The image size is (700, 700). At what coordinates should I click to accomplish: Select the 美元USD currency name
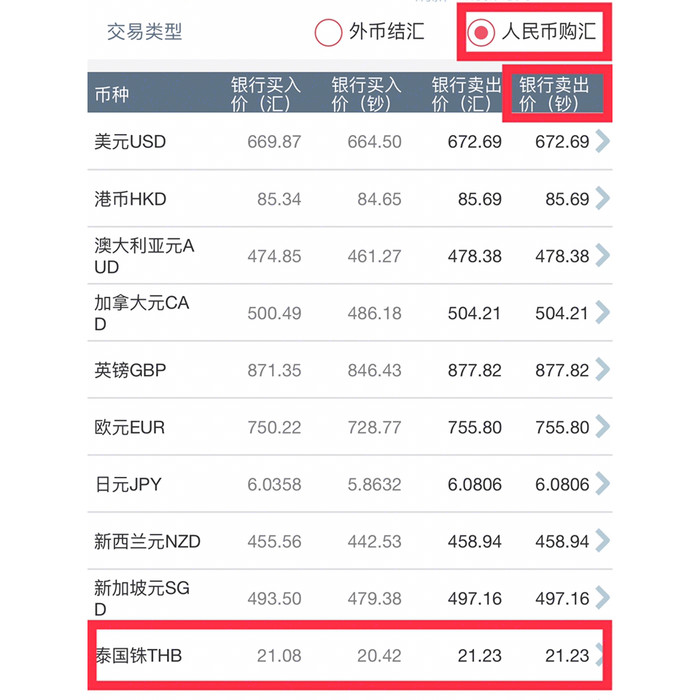click(x=130, y=141)
